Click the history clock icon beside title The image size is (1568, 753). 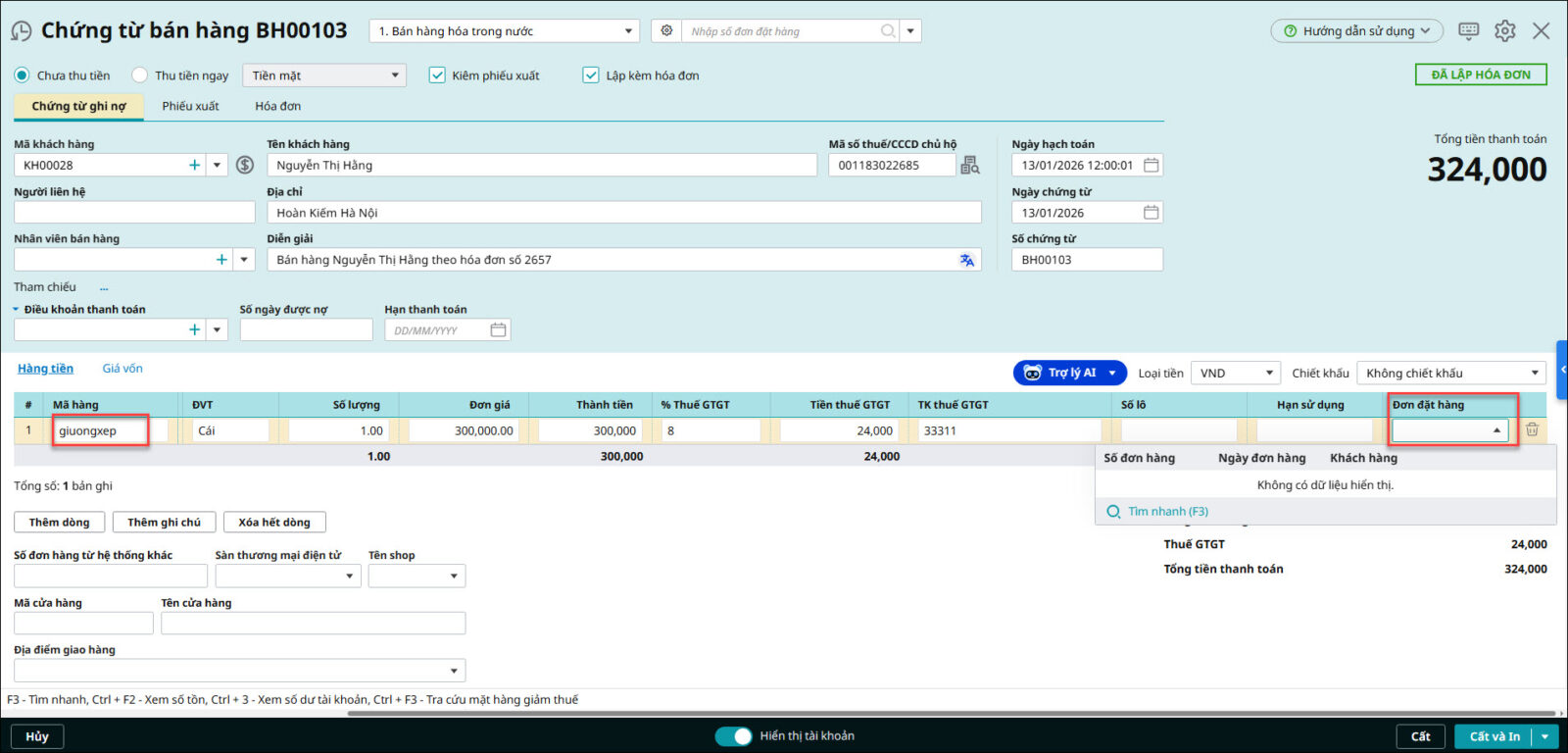click(21, 31)
